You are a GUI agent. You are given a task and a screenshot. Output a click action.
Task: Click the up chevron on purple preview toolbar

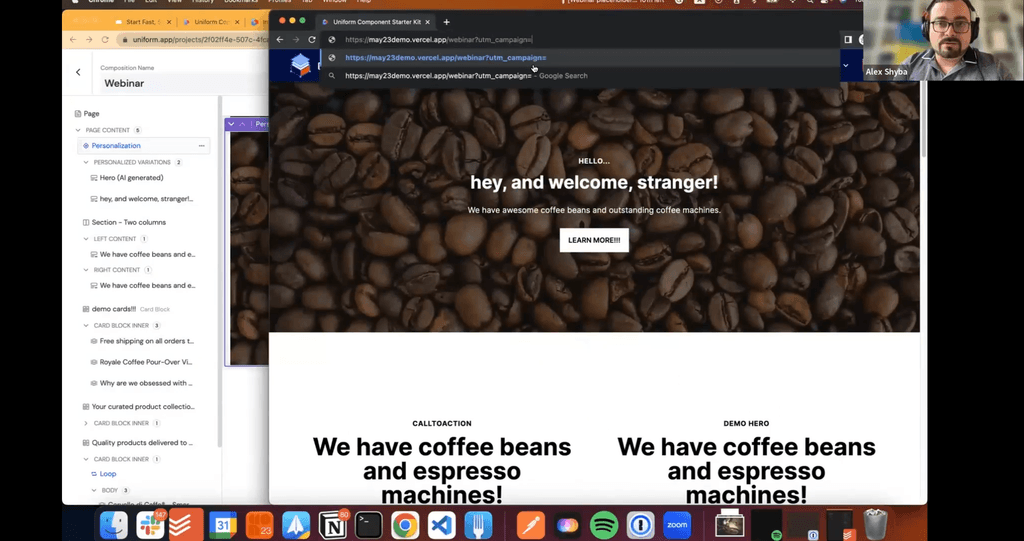[243, 124]
